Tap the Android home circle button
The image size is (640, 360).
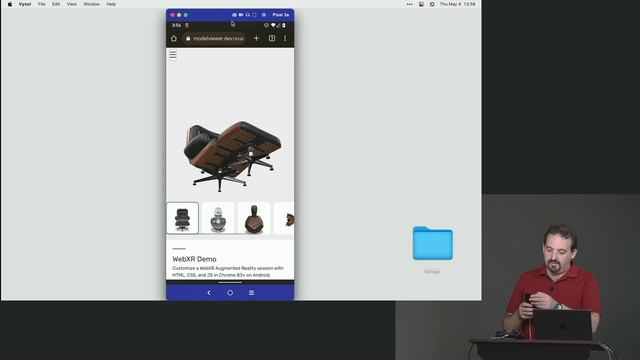coord(230,293)
